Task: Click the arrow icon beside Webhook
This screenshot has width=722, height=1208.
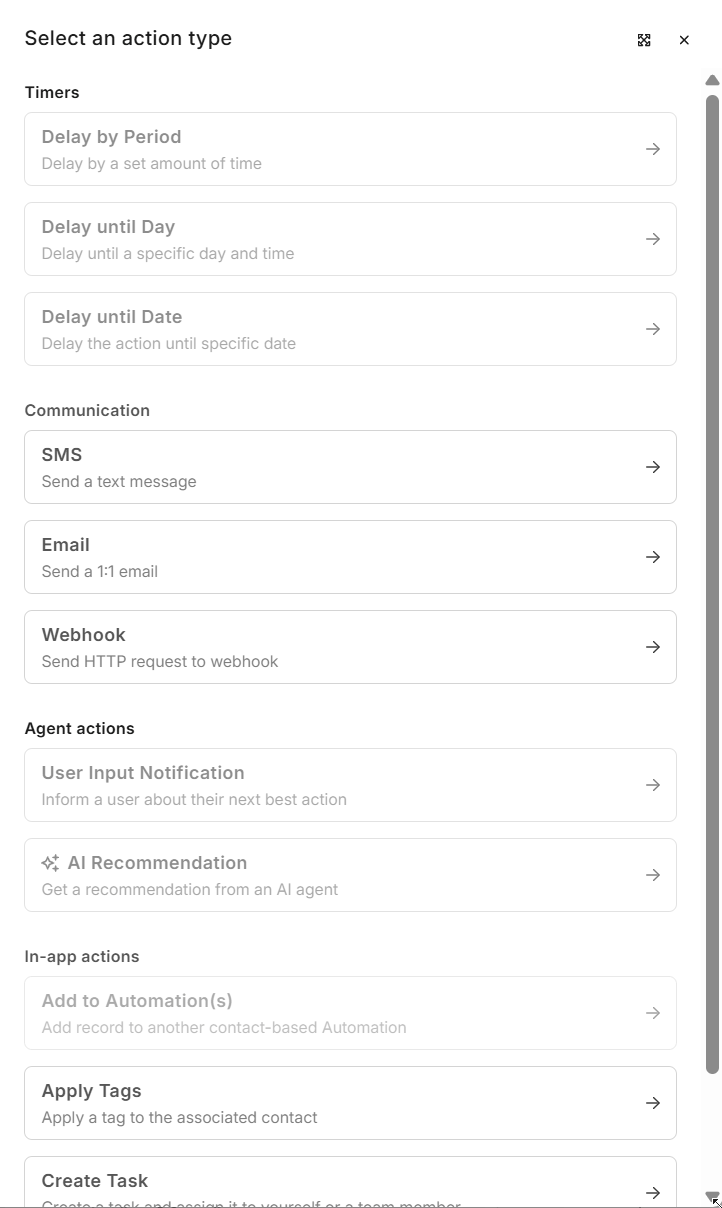Action: click(653, 647)
